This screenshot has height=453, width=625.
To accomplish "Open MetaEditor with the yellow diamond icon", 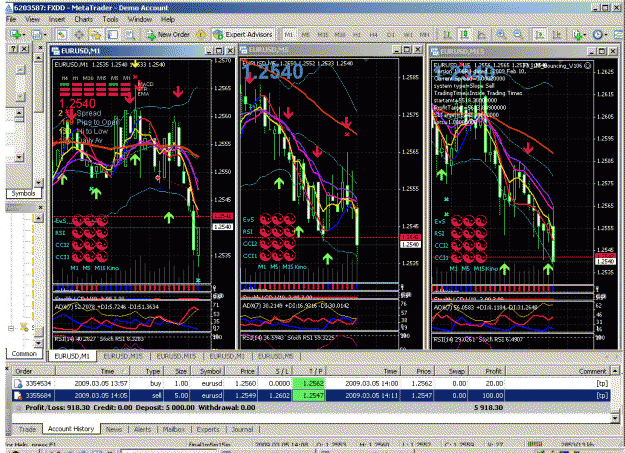I will (200, 35).
